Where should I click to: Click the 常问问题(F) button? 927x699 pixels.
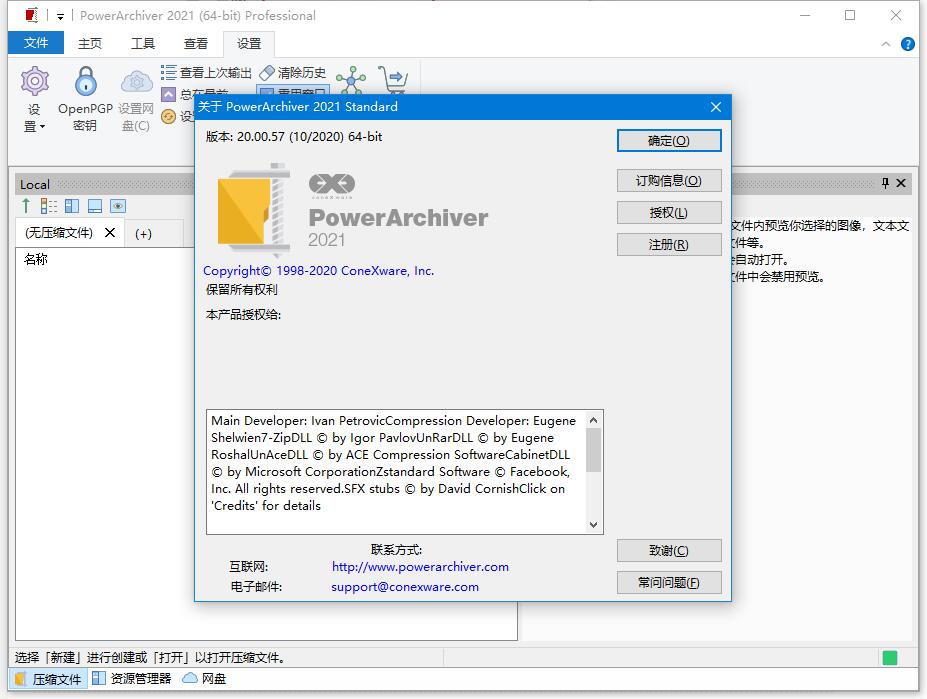coord(669,582)
